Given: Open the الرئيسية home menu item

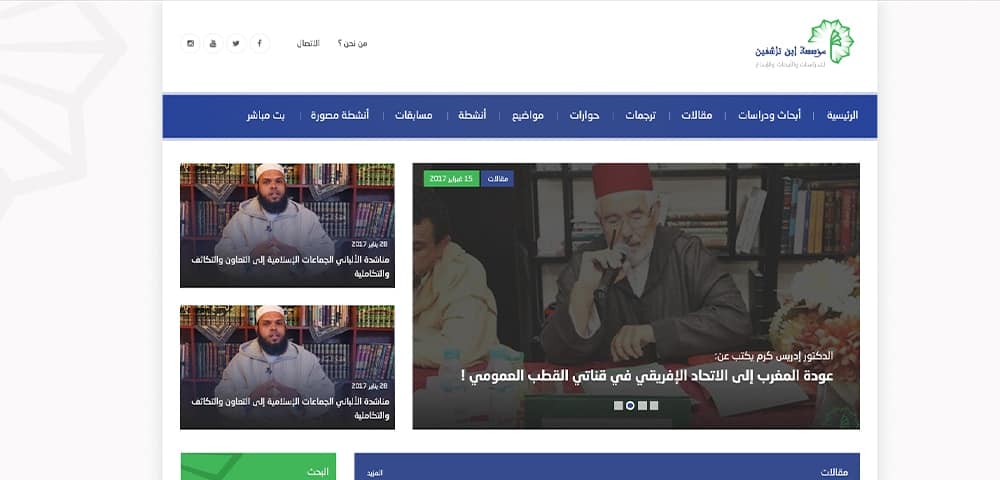Looking at the screenshot, I should (842, 115).
